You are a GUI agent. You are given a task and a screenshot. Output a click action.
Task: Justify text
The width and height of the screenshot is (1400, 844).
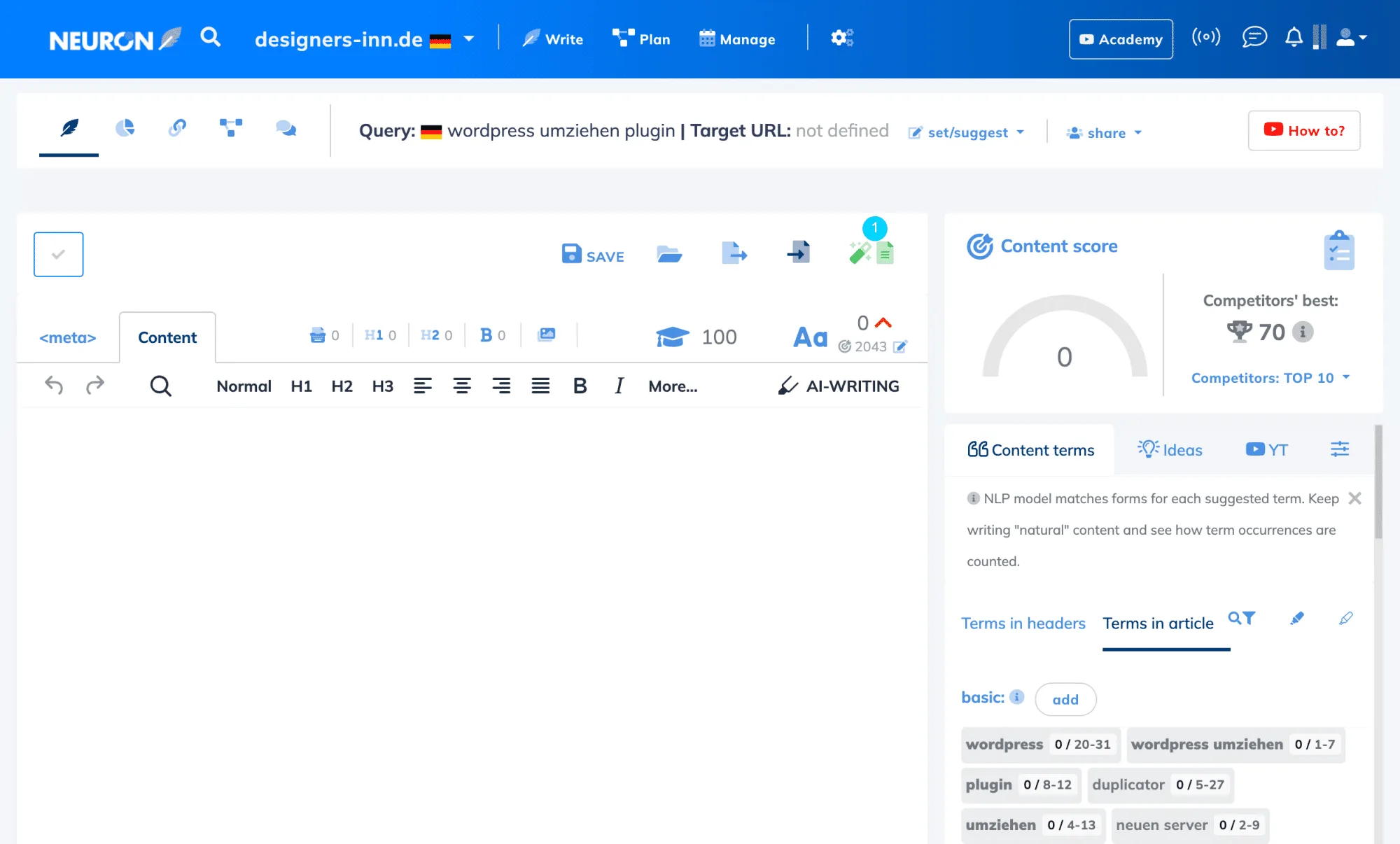(540, 386)
